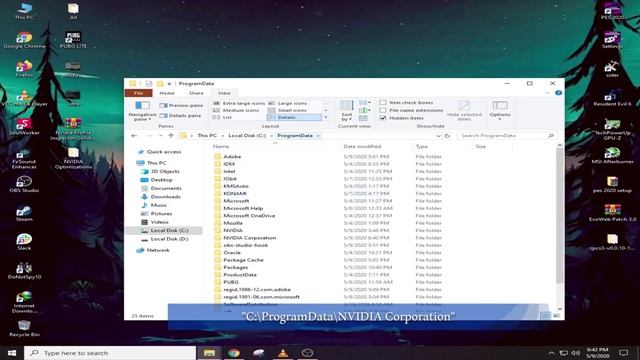640x360 pixels.
Task: Open Chrome from the taskbar
Action: coord(234,353)
